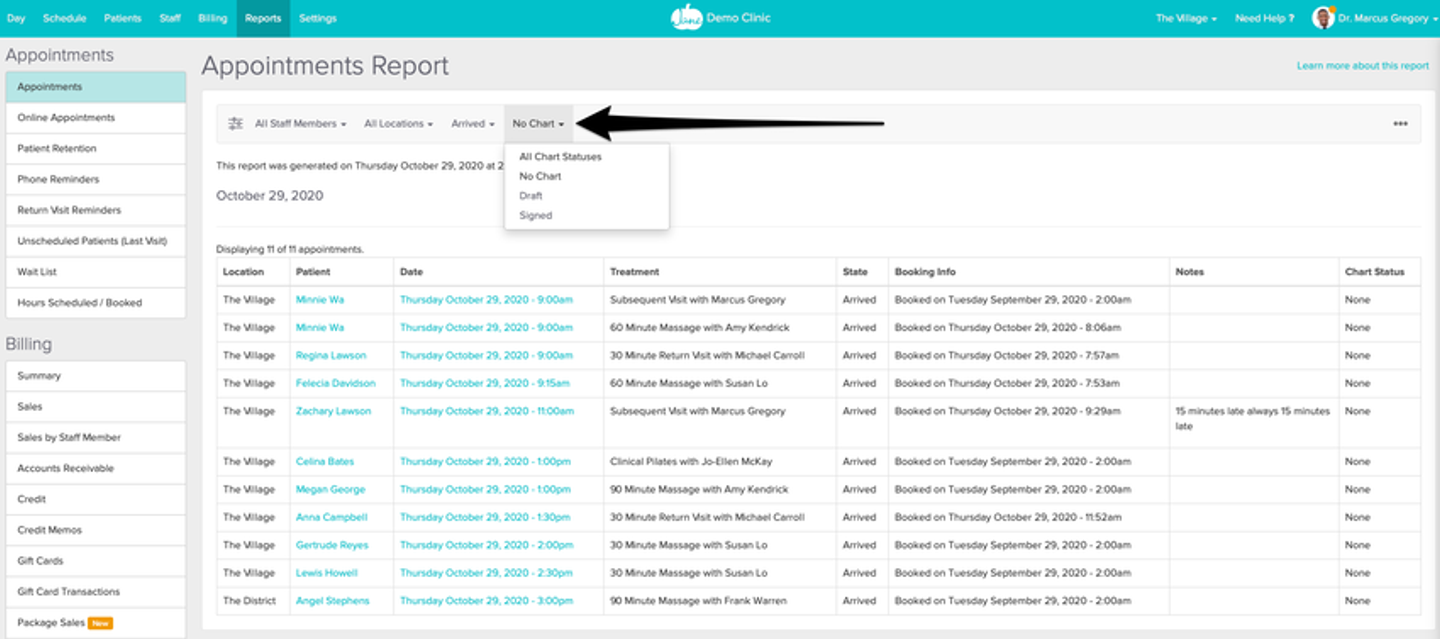
Task: Open Gift Cards report
Action: (96, 561)
